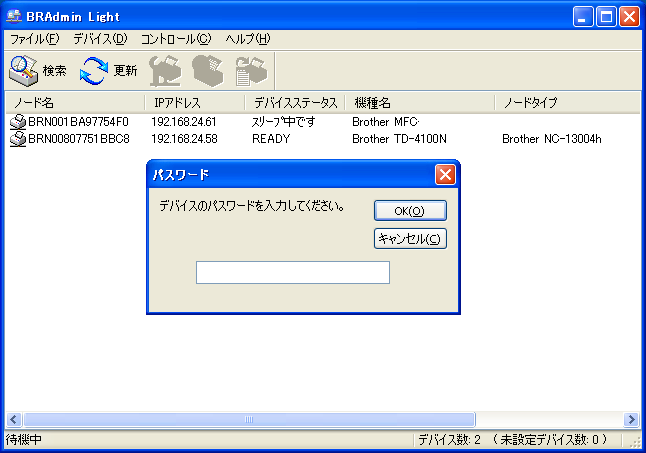Sort by ノード名 column header
Screen dimensions: 646x453
click(75, 103)
